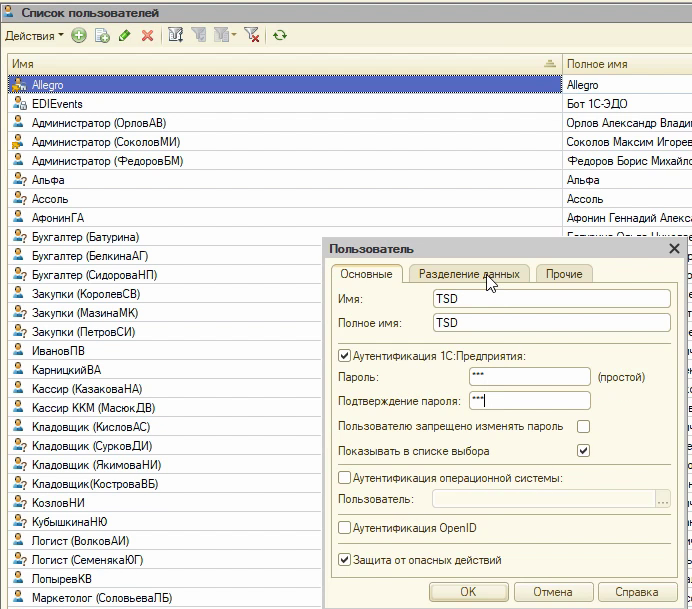Click the Clear filter icon
The image size is (692, 609).
click(x=252, y=35)
